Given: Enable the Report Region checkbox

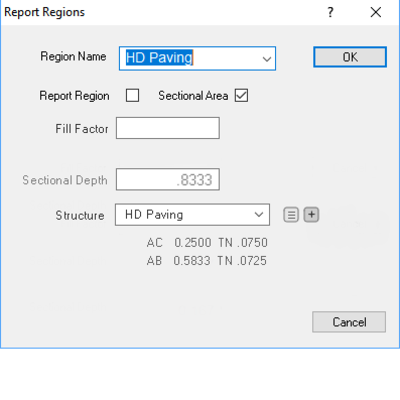Looking at the screenshot, I should [x=132, y=95].
